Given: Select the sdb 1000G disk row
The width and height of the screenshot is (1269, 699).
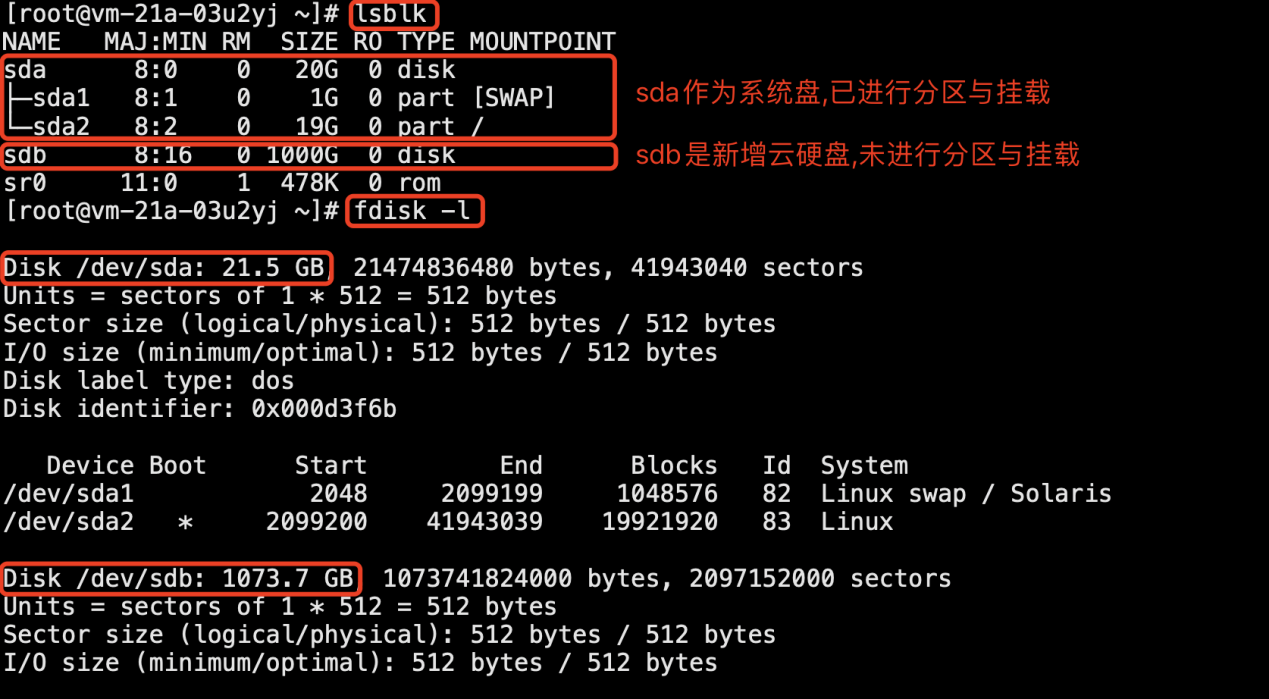Looking at the screenshot, I should pyautogui.click(x=229, y=155).
